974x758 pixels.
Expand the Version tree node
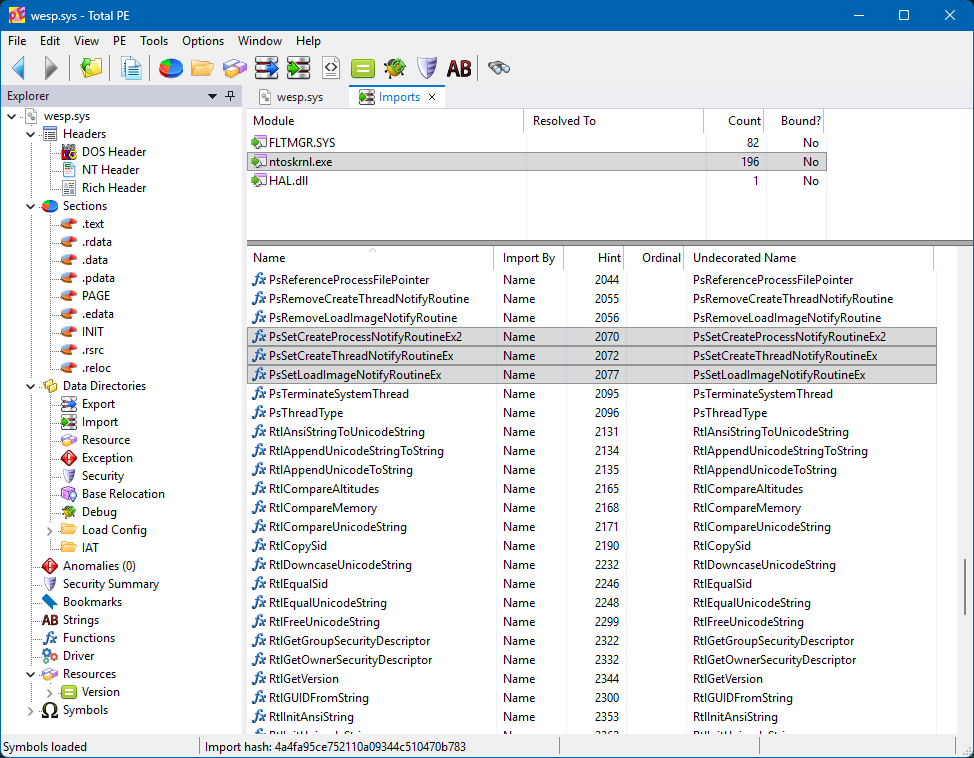[50, 692]
